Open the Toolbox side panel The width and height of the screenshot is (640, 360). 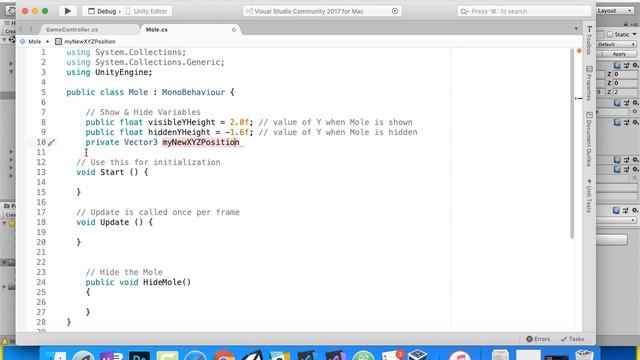[x=589, y=40]
